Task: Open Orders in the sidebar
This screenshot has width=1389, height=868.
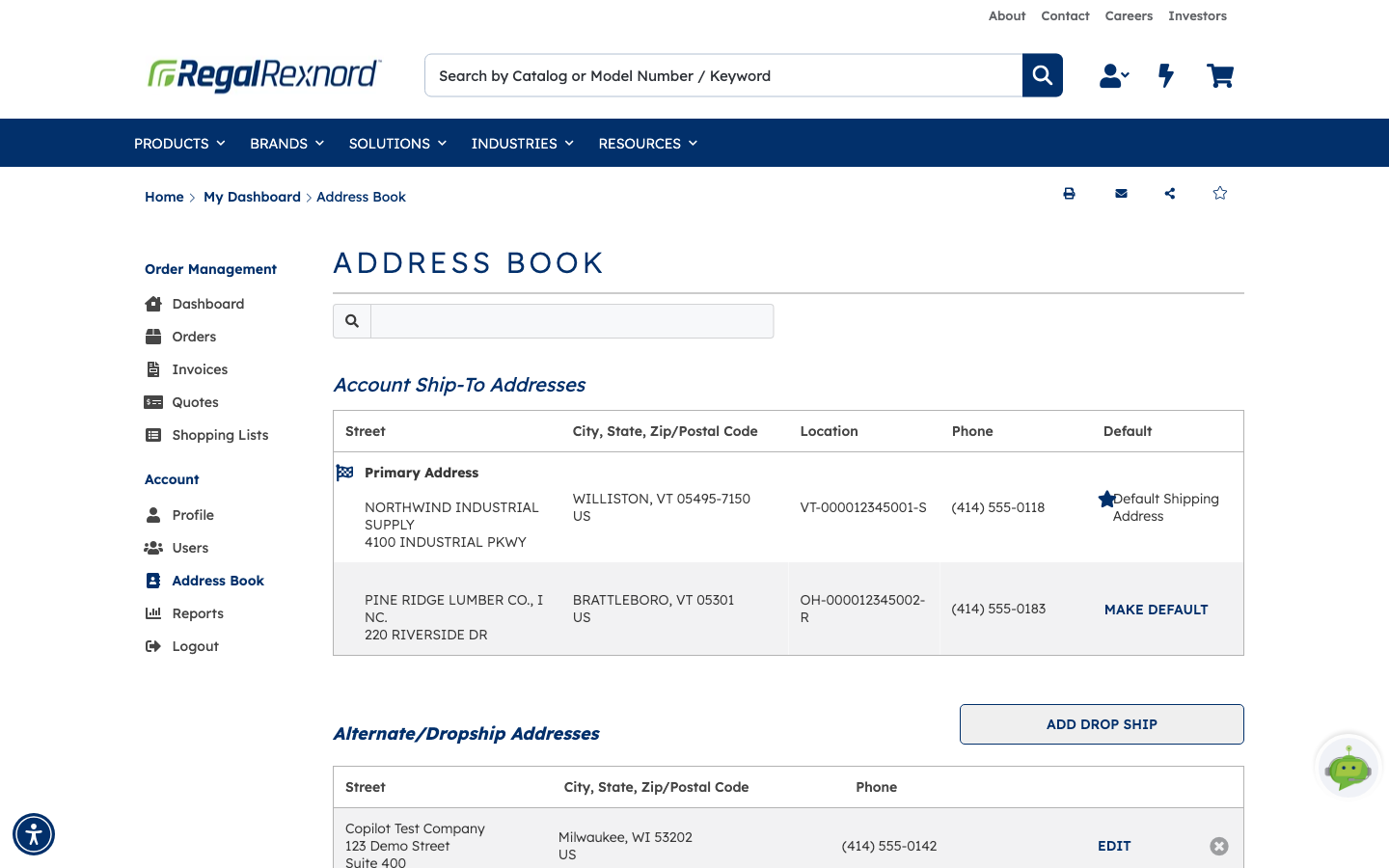Action: pyautogui.click(x=180, y=337)
